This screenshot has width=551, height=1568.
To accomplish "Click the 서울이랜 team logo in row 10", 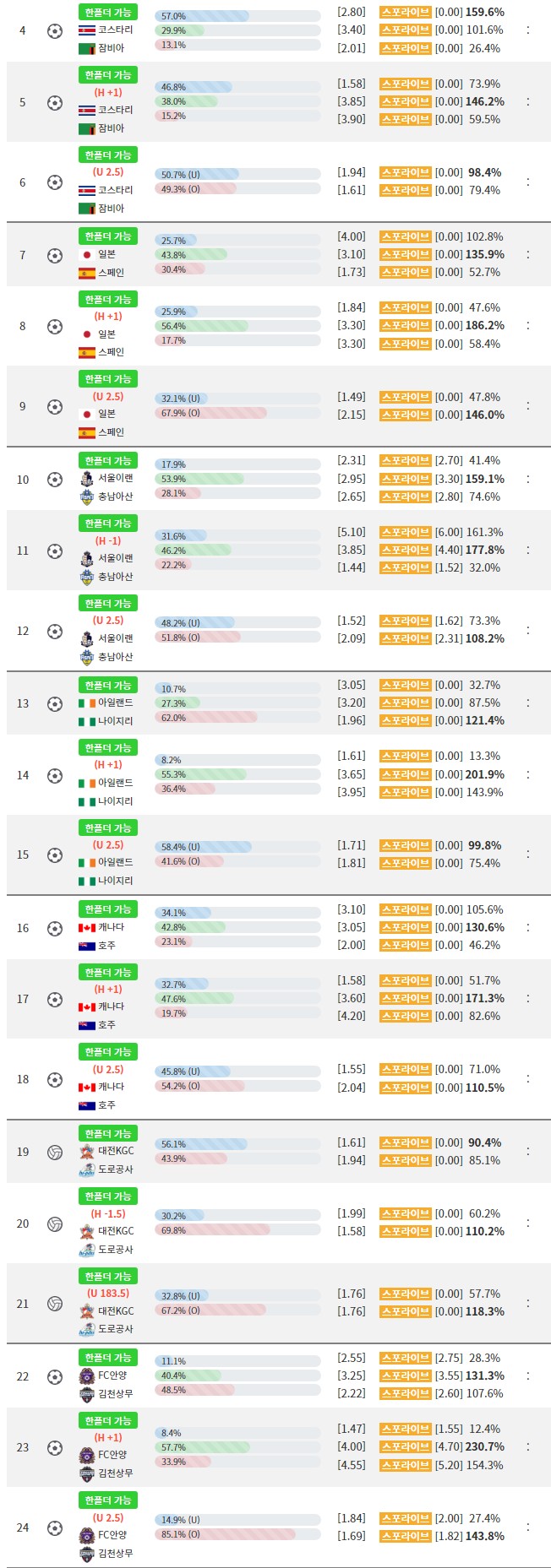I will 86,479.
